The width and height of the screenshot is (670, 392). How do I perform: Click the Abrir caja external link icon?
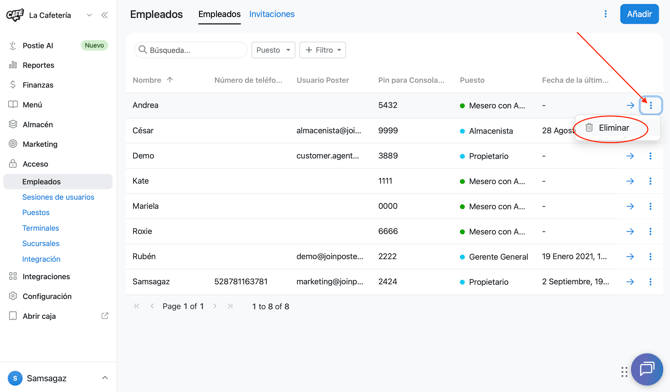click(105, 316)
